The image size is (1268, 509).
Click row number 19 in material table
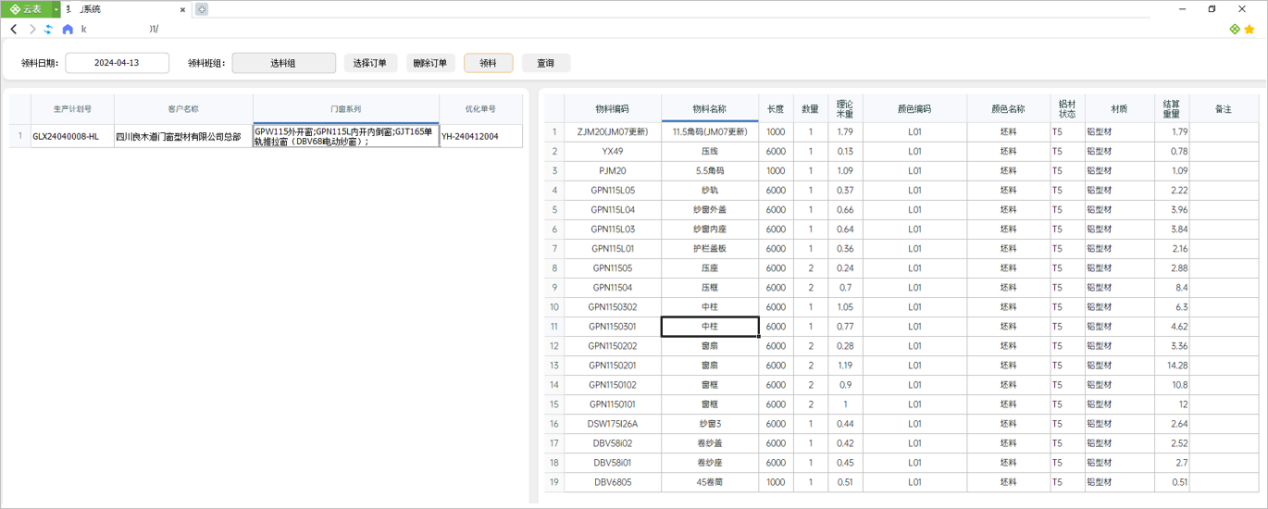[554, 482]
